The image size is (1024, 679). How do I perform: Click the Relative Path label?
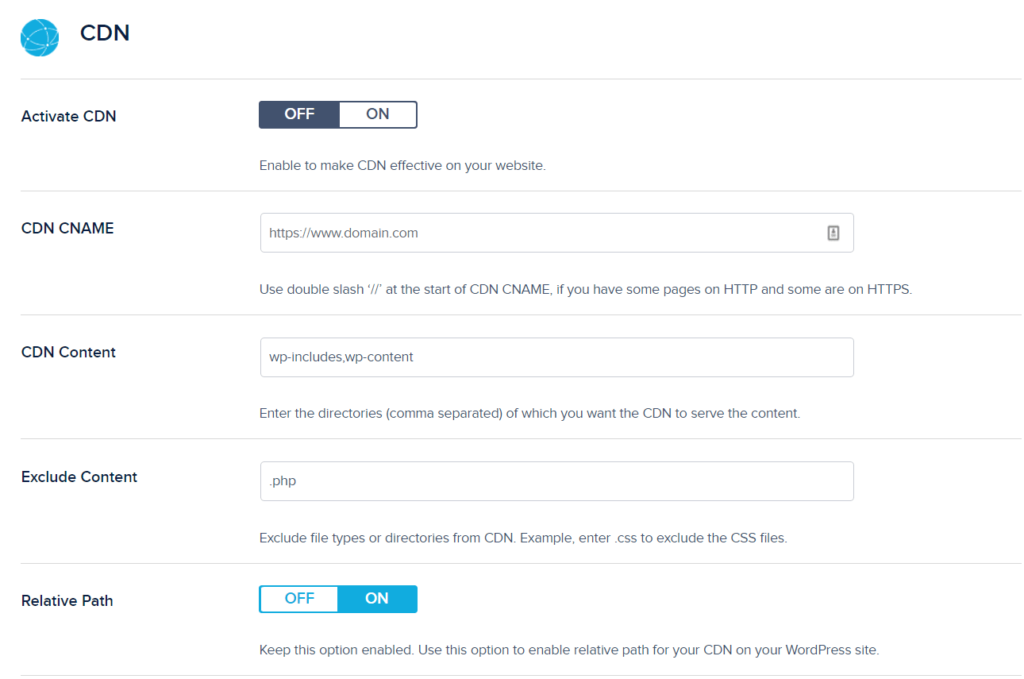pos(67,601)
